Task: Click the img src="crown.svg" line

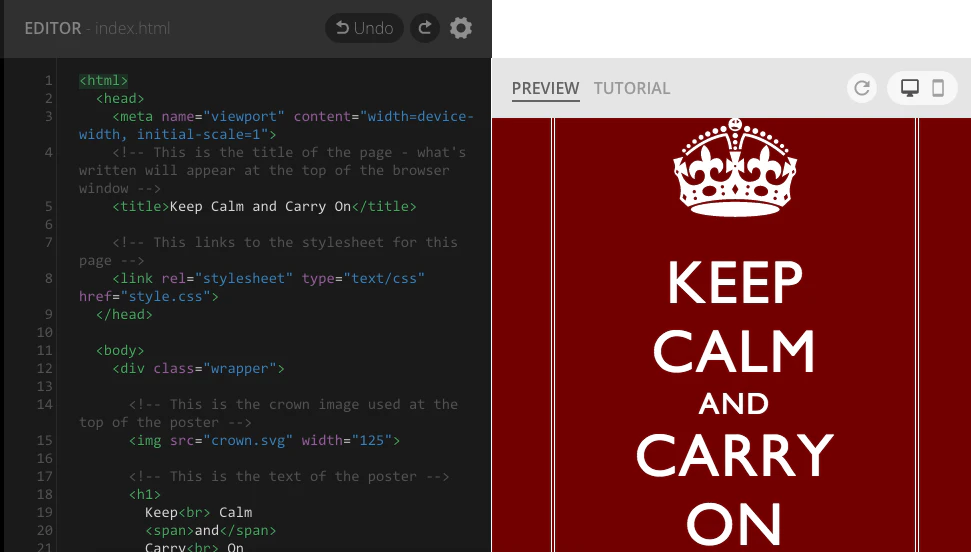Action: point(264,440)
